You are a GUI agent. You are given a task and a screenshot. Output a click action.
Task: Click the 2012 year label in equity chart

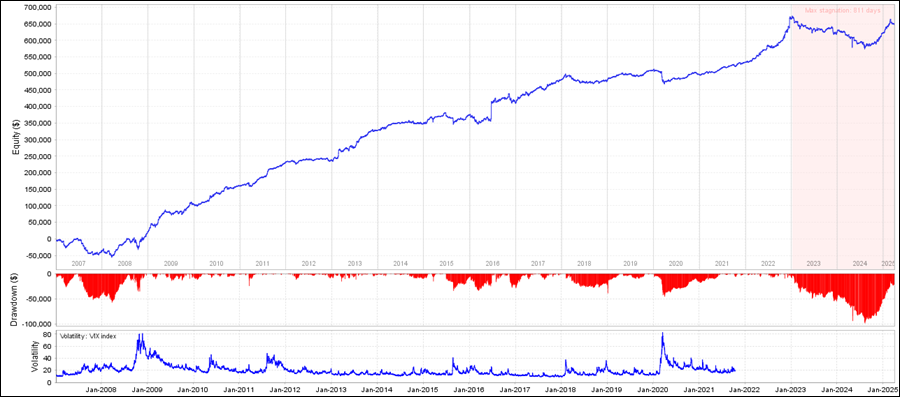click(x=308, y=263)
